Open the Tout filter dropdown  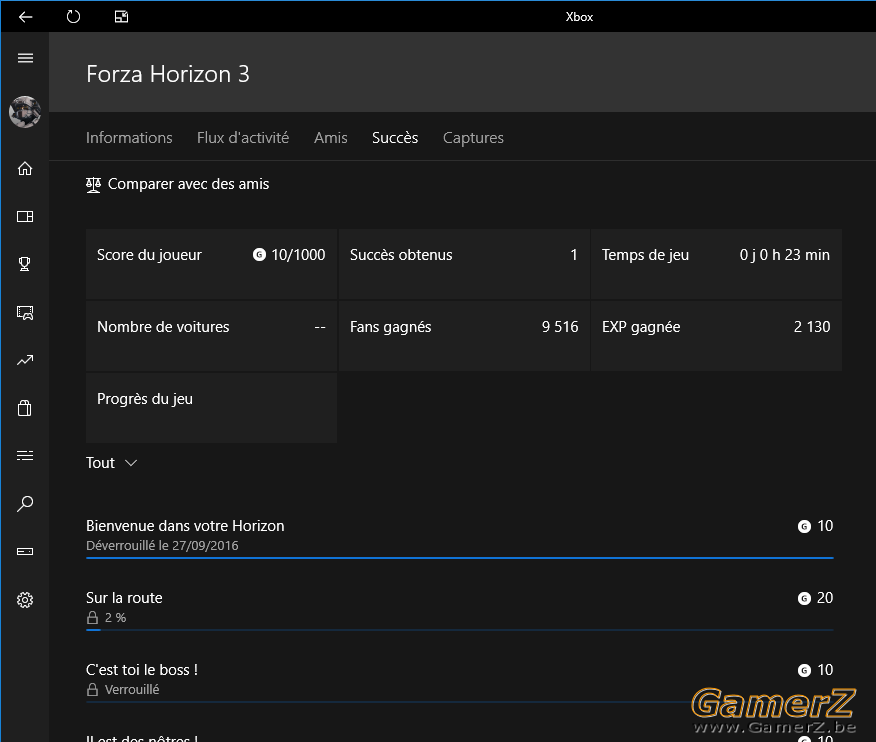[x=111, y=463]
